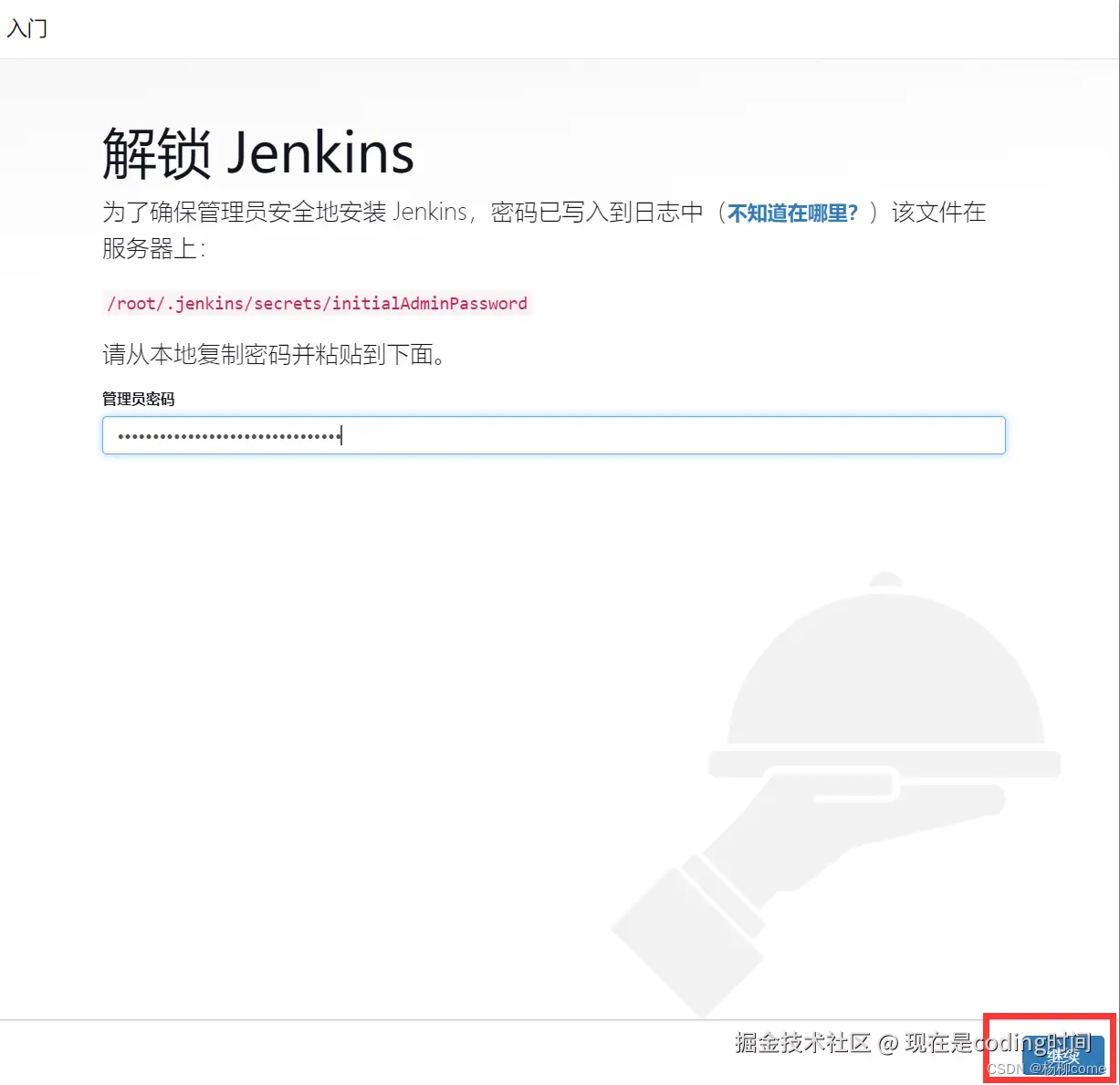The image size is (1120, 1085).
Task: Open the '不知道在哪里?' help link
Action: [x=792, y=214]
